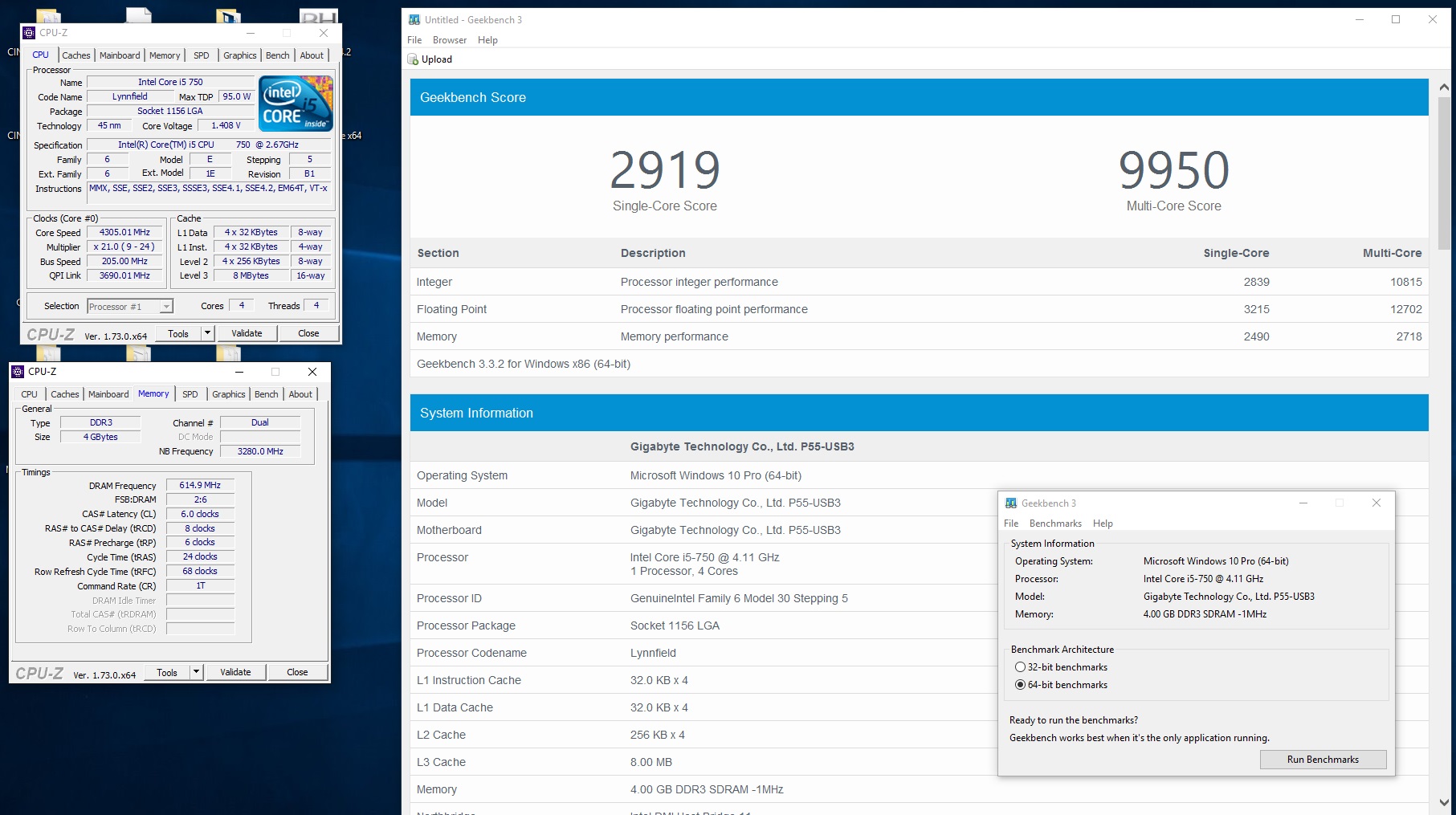This screenshot has width=1456, height=815.
Task: Switch to SPD tab in top CPU-Z window
Action: click(202, 55)
